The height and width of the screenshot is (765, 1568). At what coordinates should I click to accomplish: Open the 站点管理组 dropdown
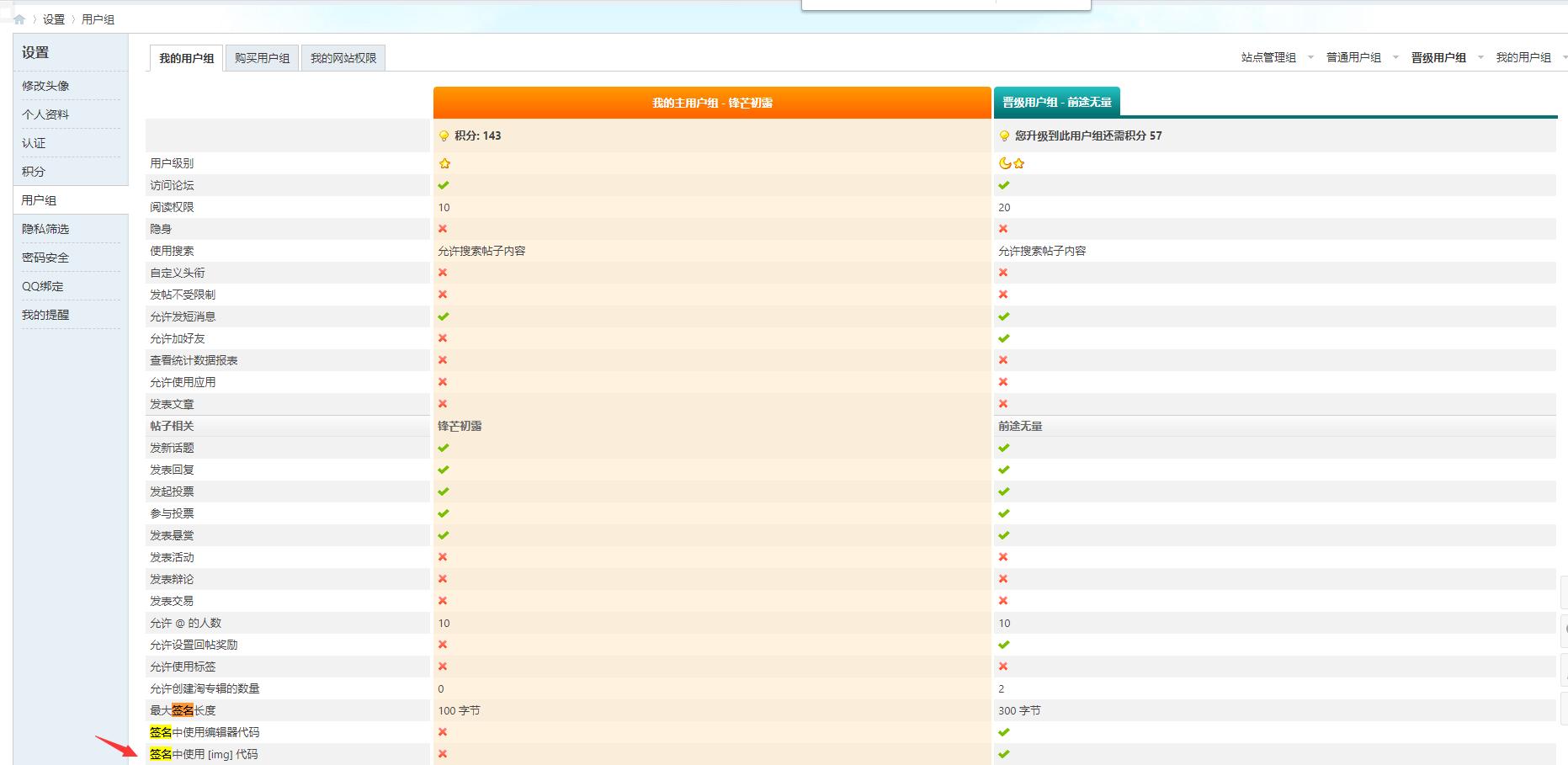[1277, 57]
